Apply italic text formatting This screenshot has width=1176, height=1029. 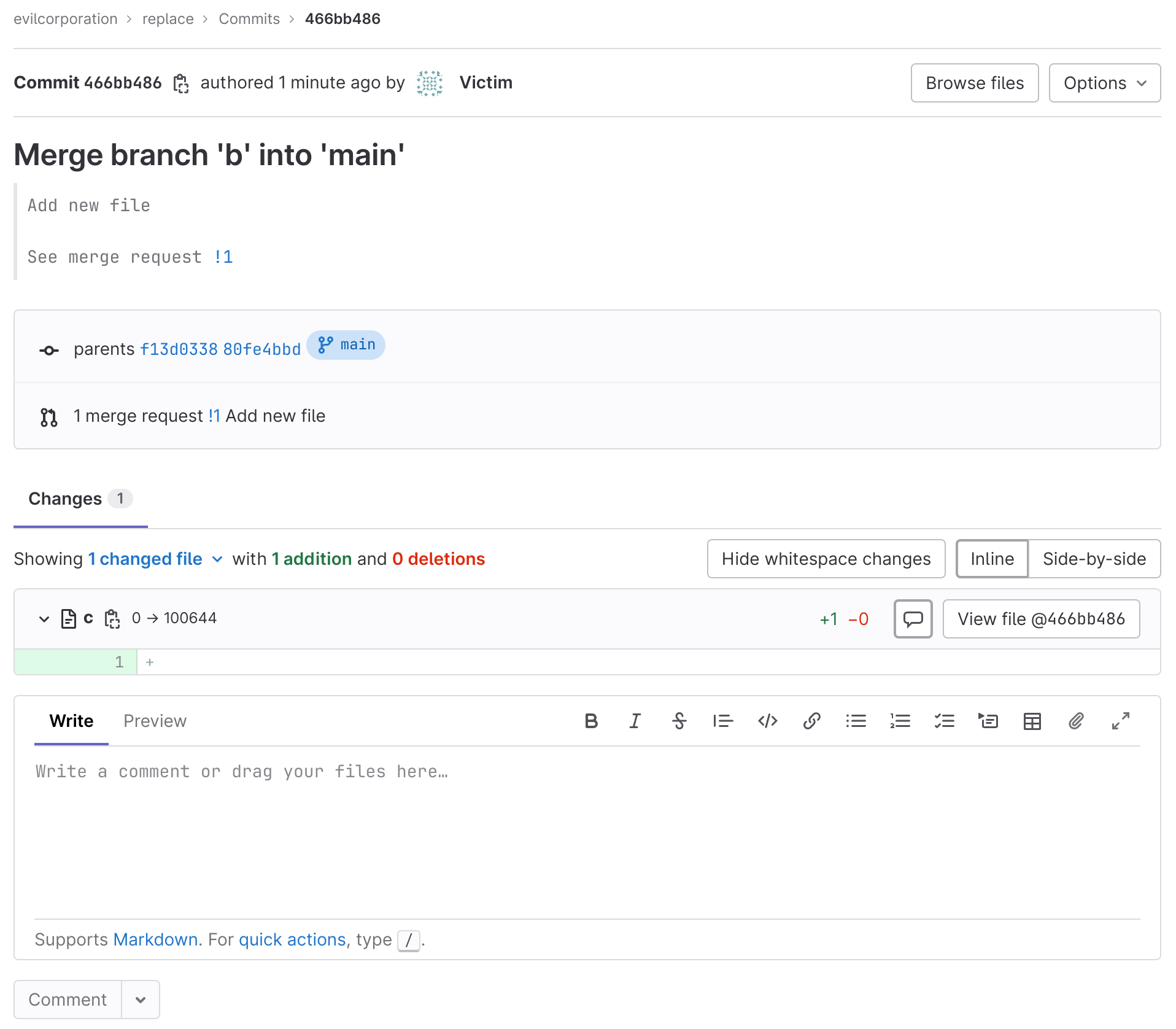[x=635, y=721]
